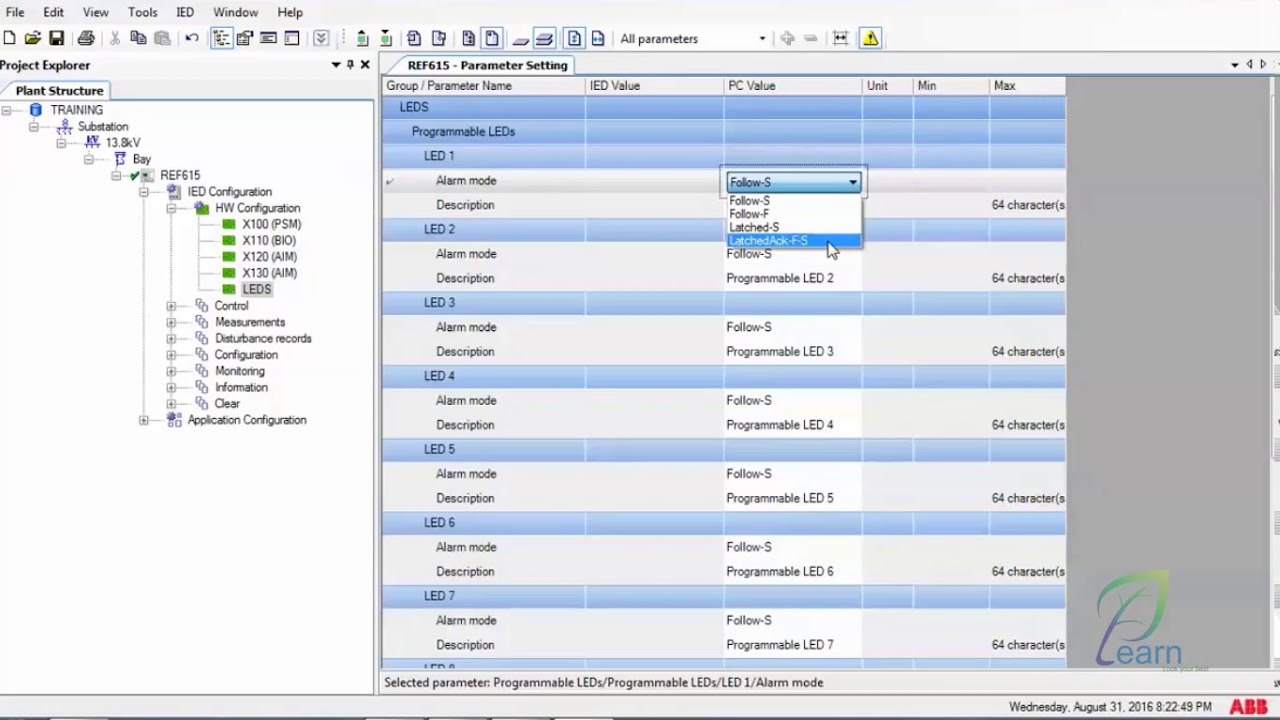The image size is (1280, 720).
Task: Click the Copy toolbar icon
Action: tap(138, 38)
